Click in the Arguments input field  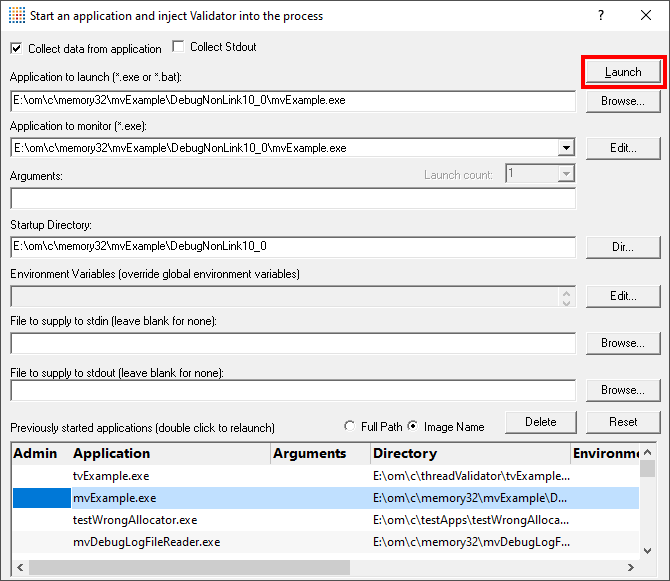coord(293,198)
